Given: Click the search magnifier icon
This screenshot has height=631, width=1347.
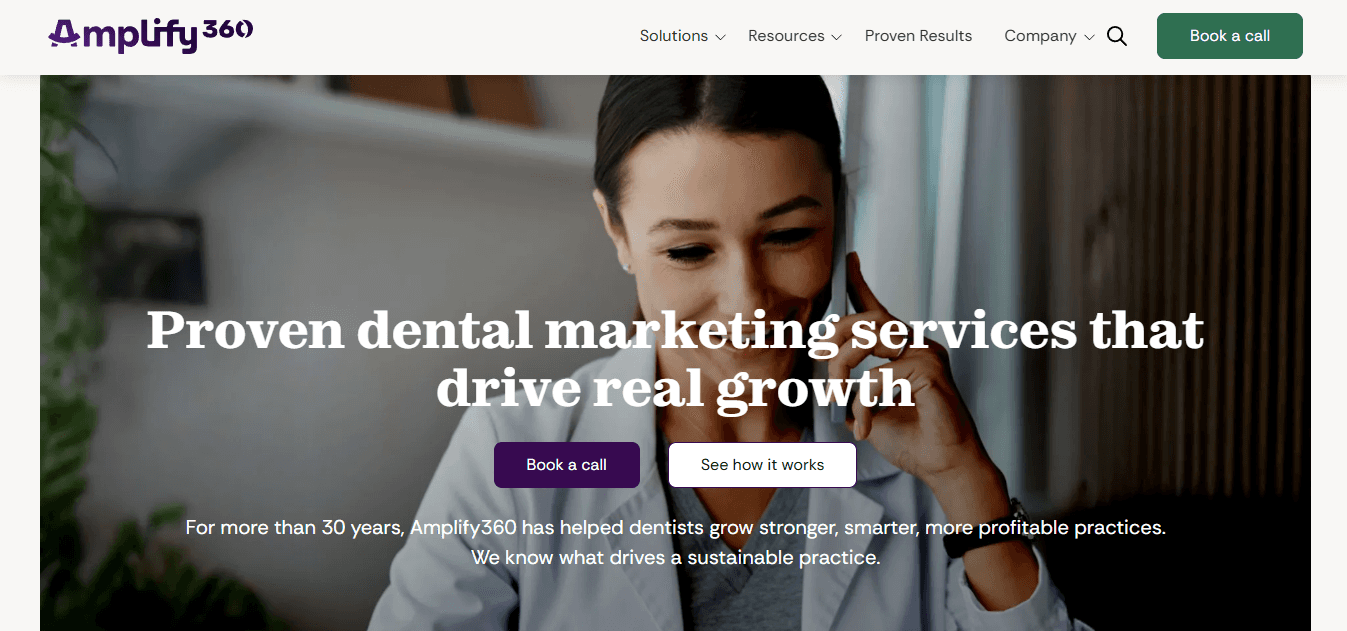Looking at the screenshot, I should tap(1117, 37).
